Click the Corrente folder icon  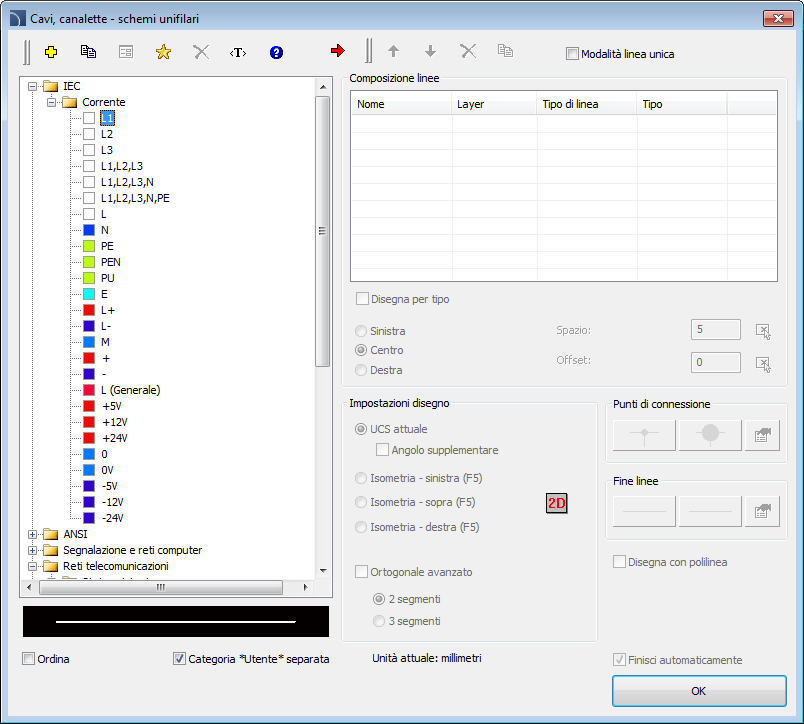coord(70,102)
